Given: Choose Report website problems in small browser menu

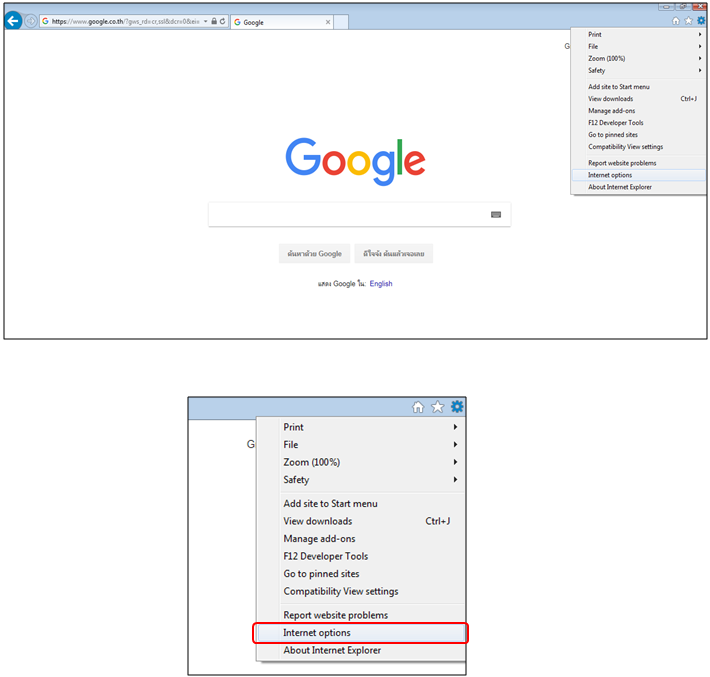Looking at the screenshot, I should (x=638, y=163).
